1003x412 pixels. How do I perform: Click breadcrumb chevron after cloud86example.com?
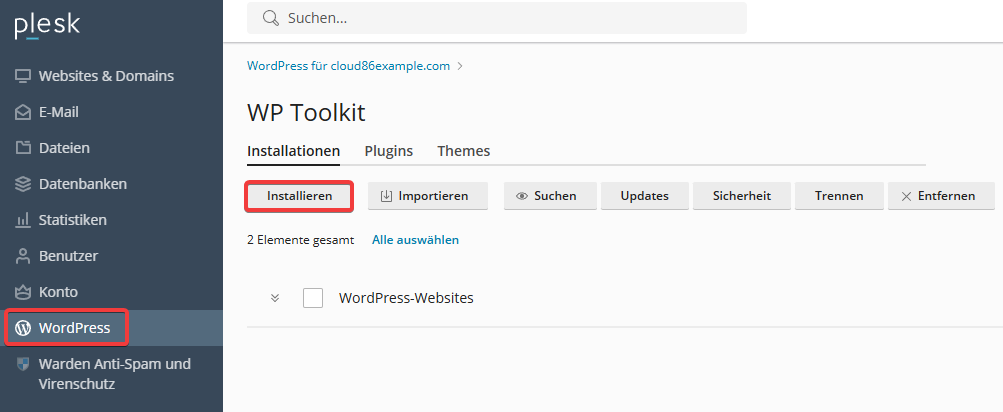(460, 66)
